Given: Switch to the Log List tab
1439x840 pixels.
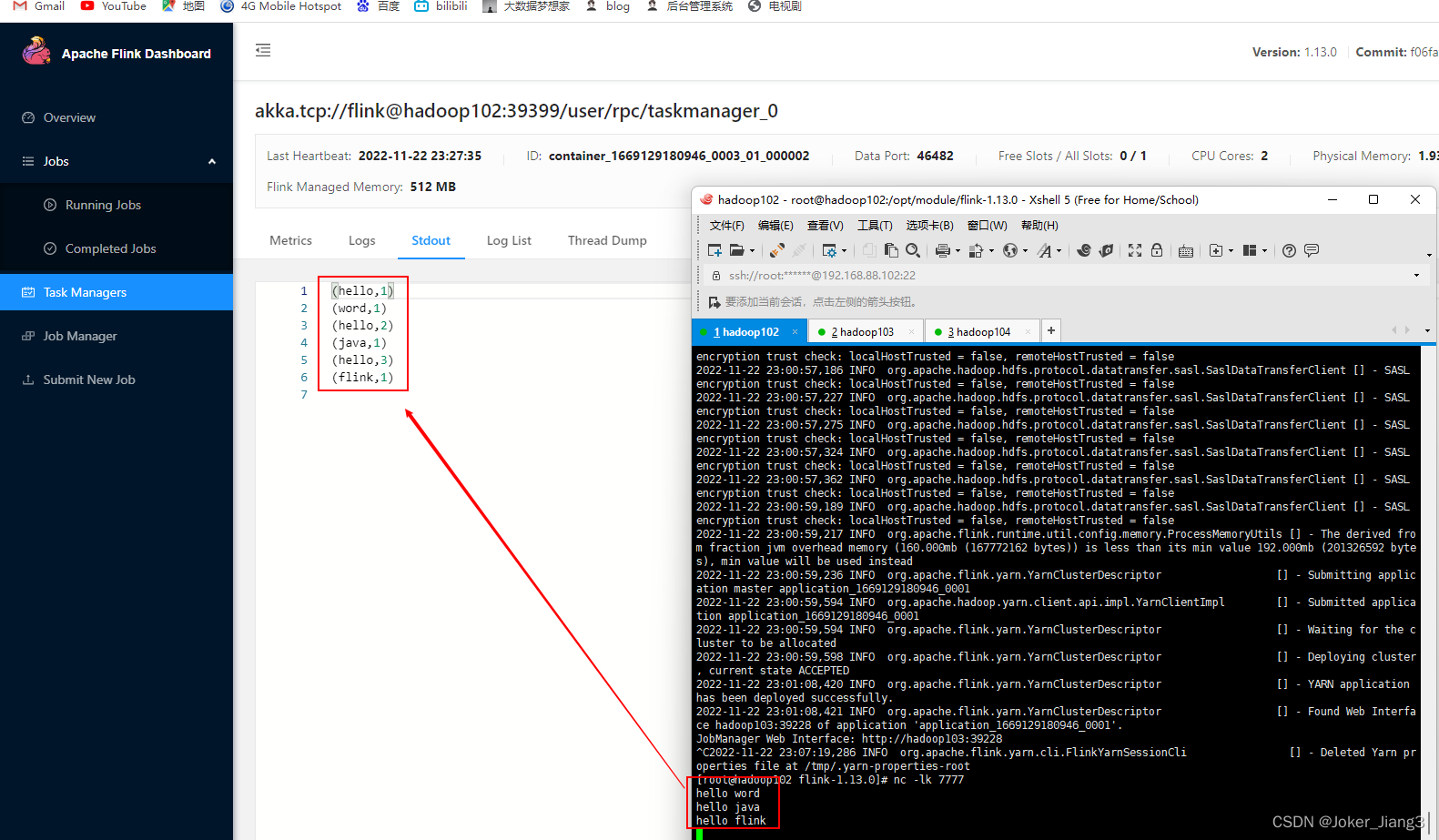Looking at the screenshot, I should (x=509, y=240).
